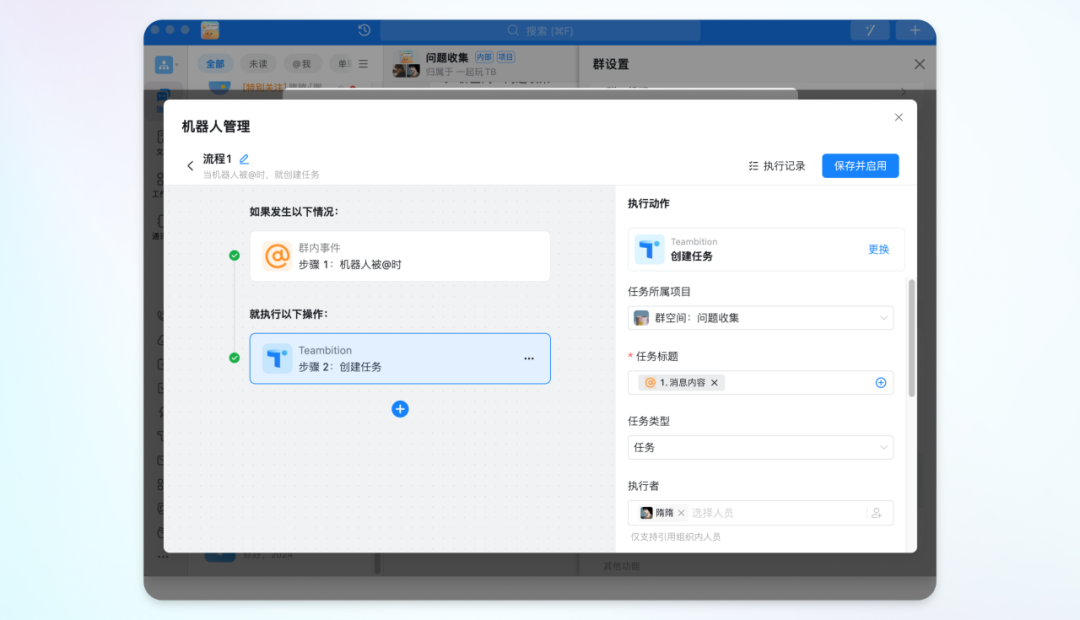Close the 机器人管理 dialog
Image resolution: width=1080 pixels, height=620 pixels.
[898, 118]
